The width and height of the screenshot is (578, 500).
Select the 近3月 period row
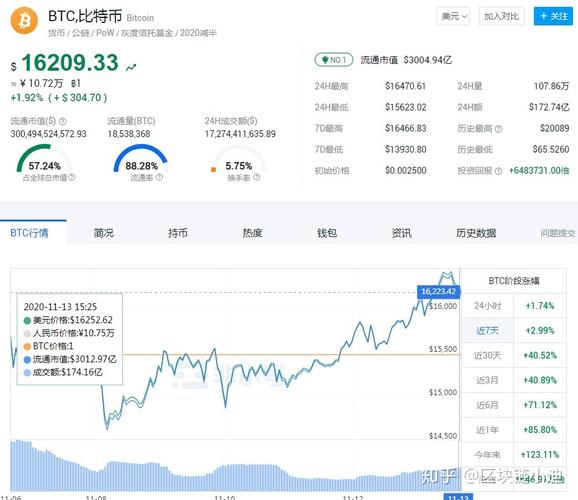513,380
